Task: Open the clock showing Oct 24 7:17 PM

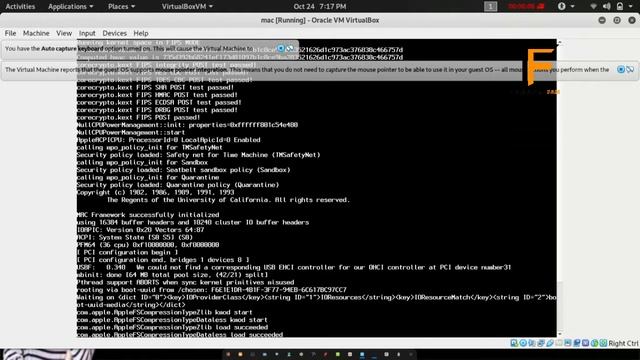Action: tap(320, 7)
